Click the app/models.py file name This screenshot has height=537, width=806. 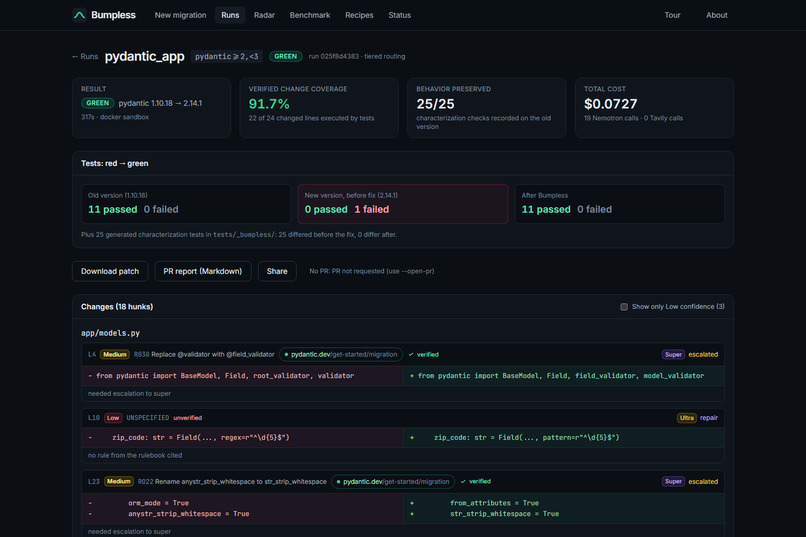pos(110,333)
